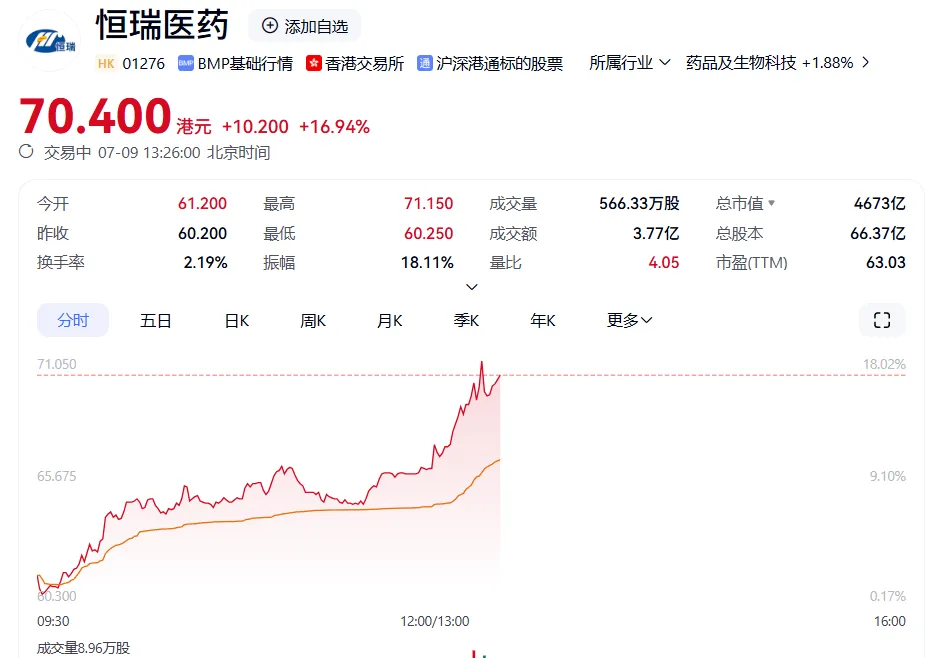Open the 更多 chart period dropdown
This screenshot has width=928, height=658.
pyautogui.click(x=629, y=320)
